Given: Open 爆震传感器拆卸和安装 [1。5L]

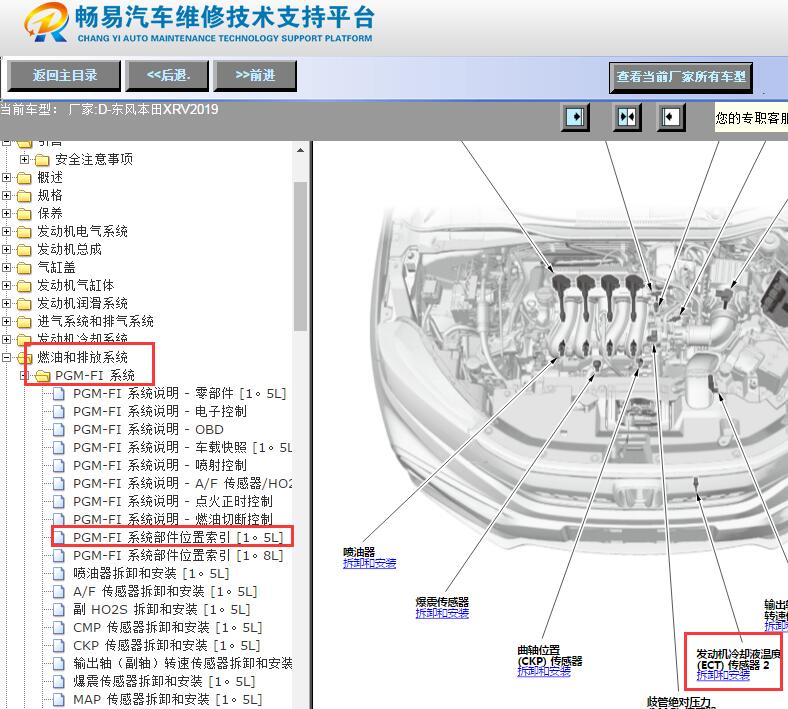Looking at the screenshot, I should click(x=164, y=682).
